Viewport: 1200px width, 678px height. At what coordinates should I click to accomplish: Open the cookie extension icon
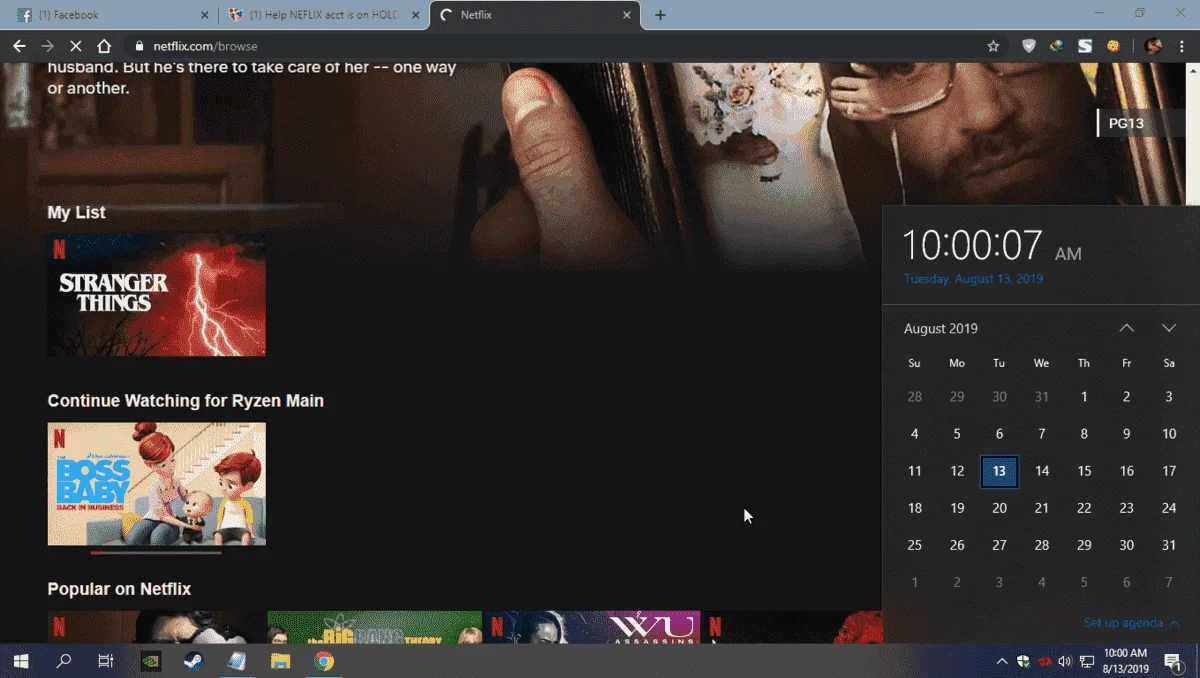click(1112, 46)
